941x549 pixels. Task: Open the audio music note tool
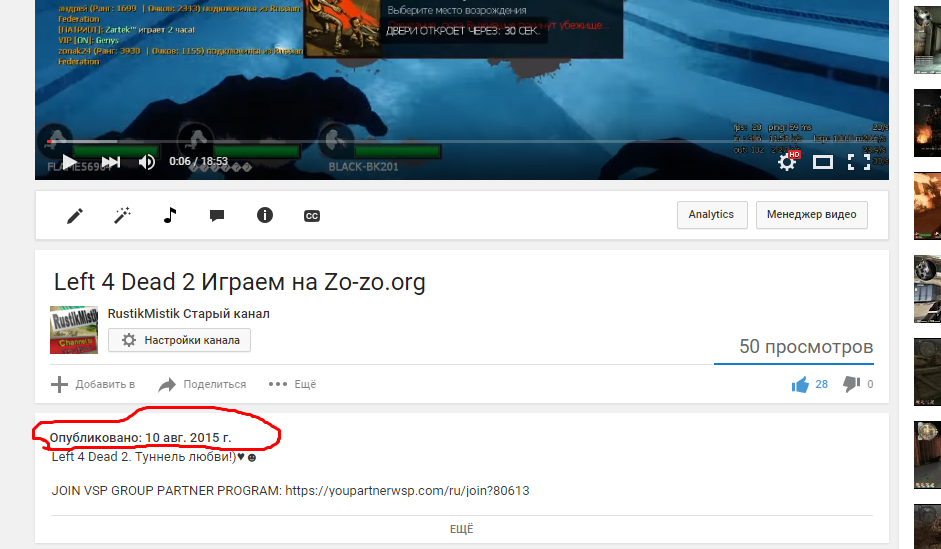tap(170, 215)
